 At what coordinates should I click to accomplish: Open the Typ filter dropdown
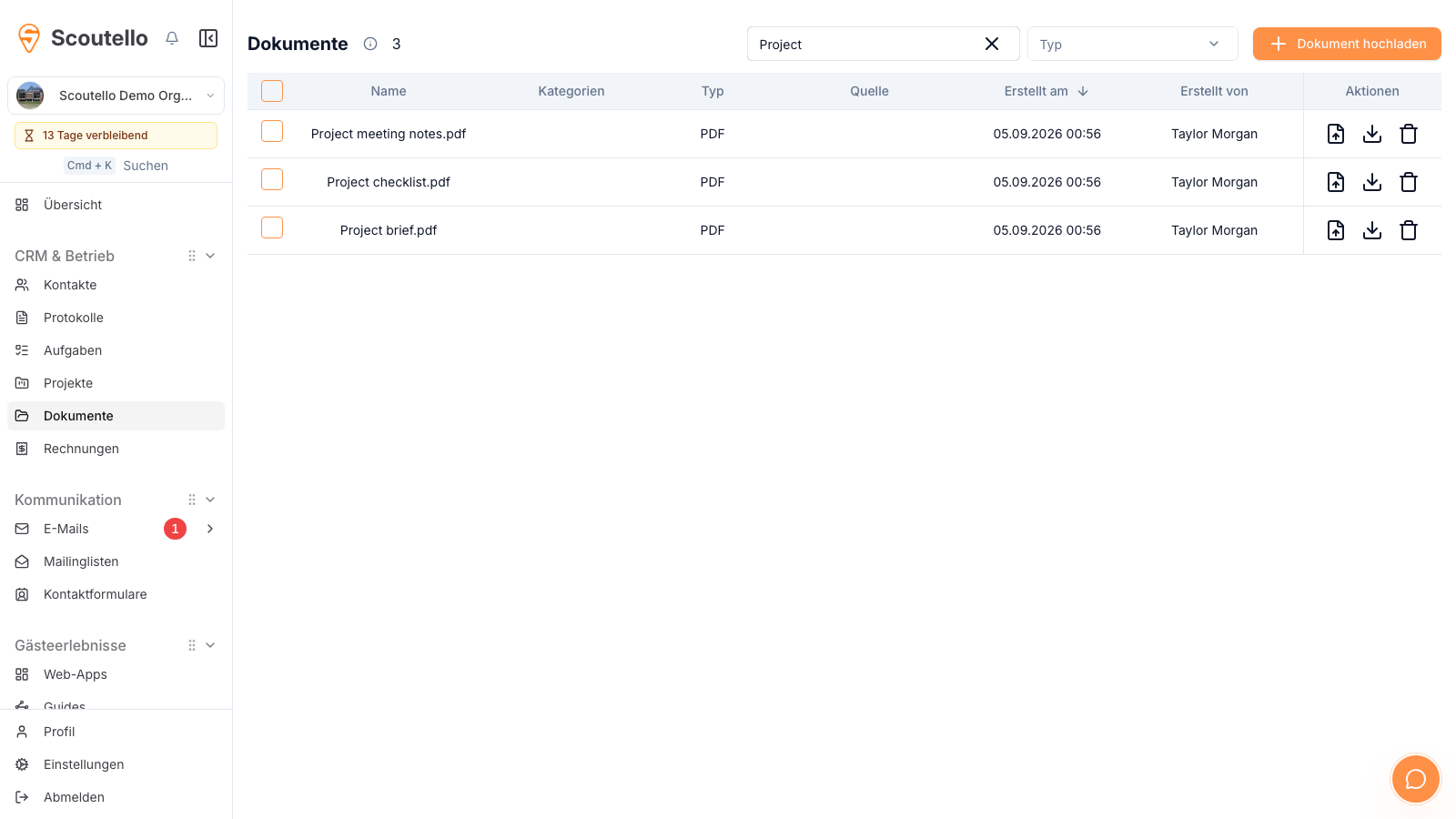[x=1132, y=44]
